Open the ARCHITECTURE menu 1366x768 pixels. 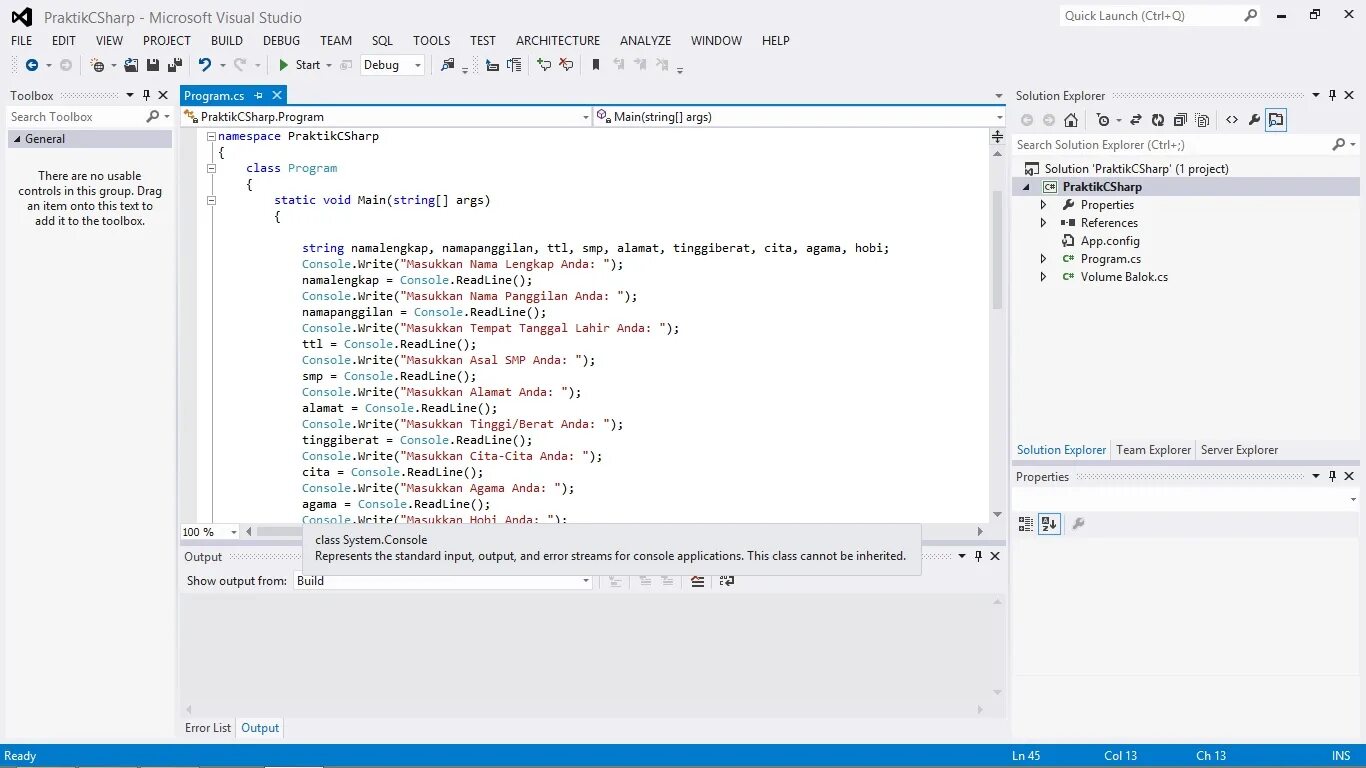[x=558, y=41]
